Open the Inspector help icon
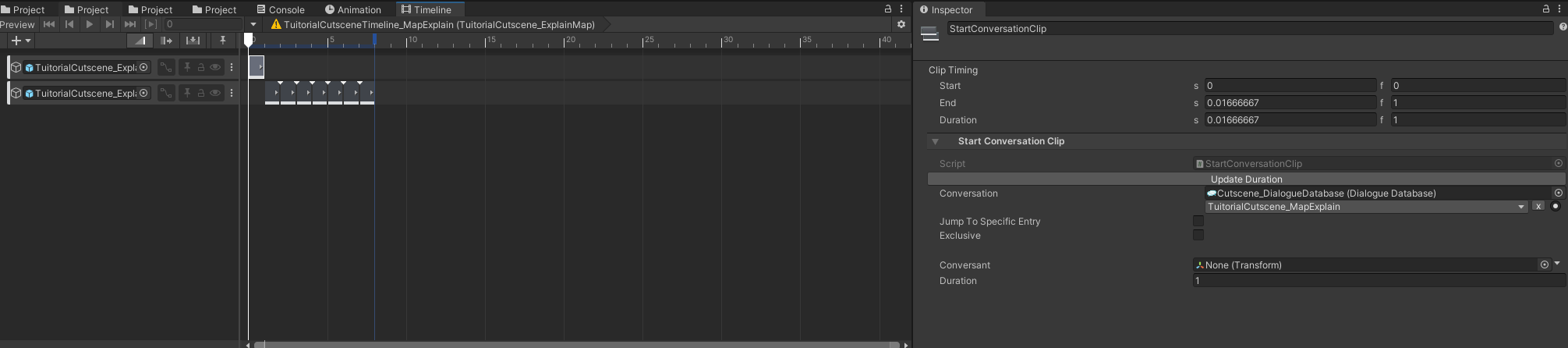The height and width of the screenshot is (348, 1568). 1563,27
